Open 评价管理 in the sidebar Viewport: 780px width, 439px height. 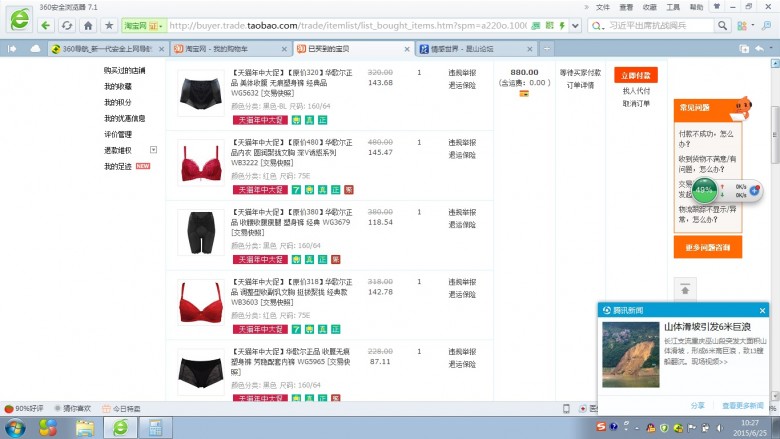click(x=118, y=134)
